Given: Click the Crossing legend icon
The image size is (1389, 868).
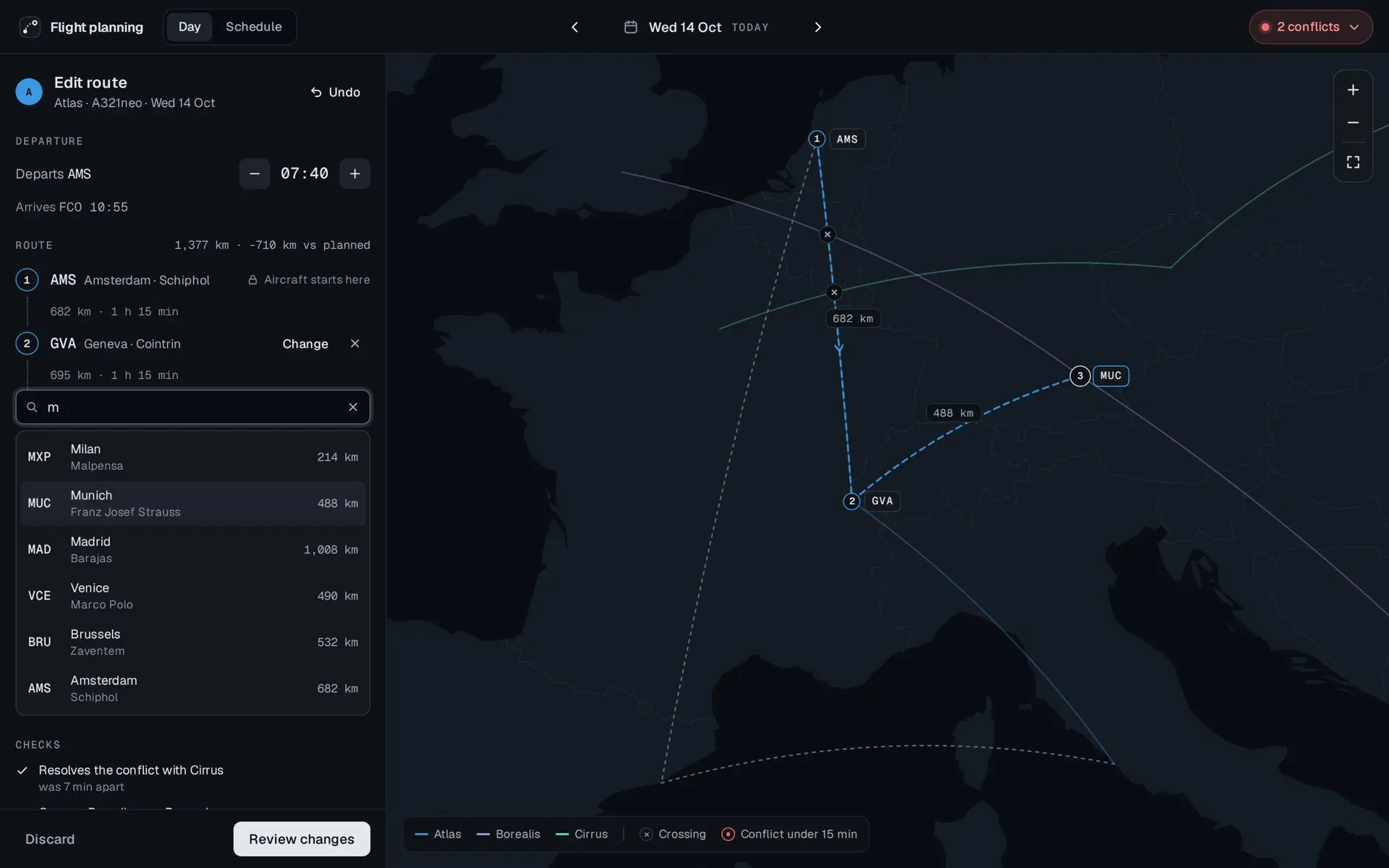Looking at the screenshot, I should tap(646, 834).
